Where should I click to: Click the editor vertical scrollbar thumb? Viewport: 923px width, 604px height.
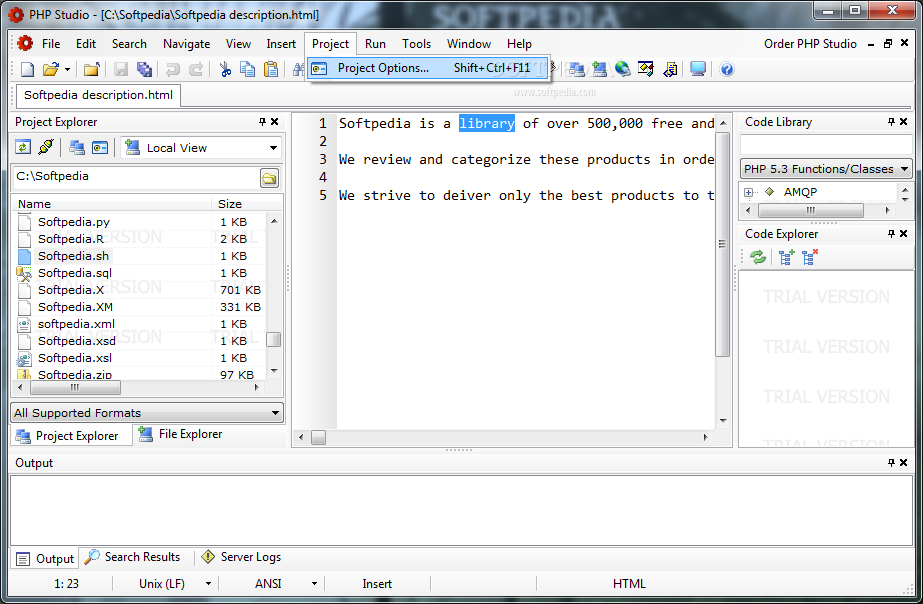click(x=722, y=244)
